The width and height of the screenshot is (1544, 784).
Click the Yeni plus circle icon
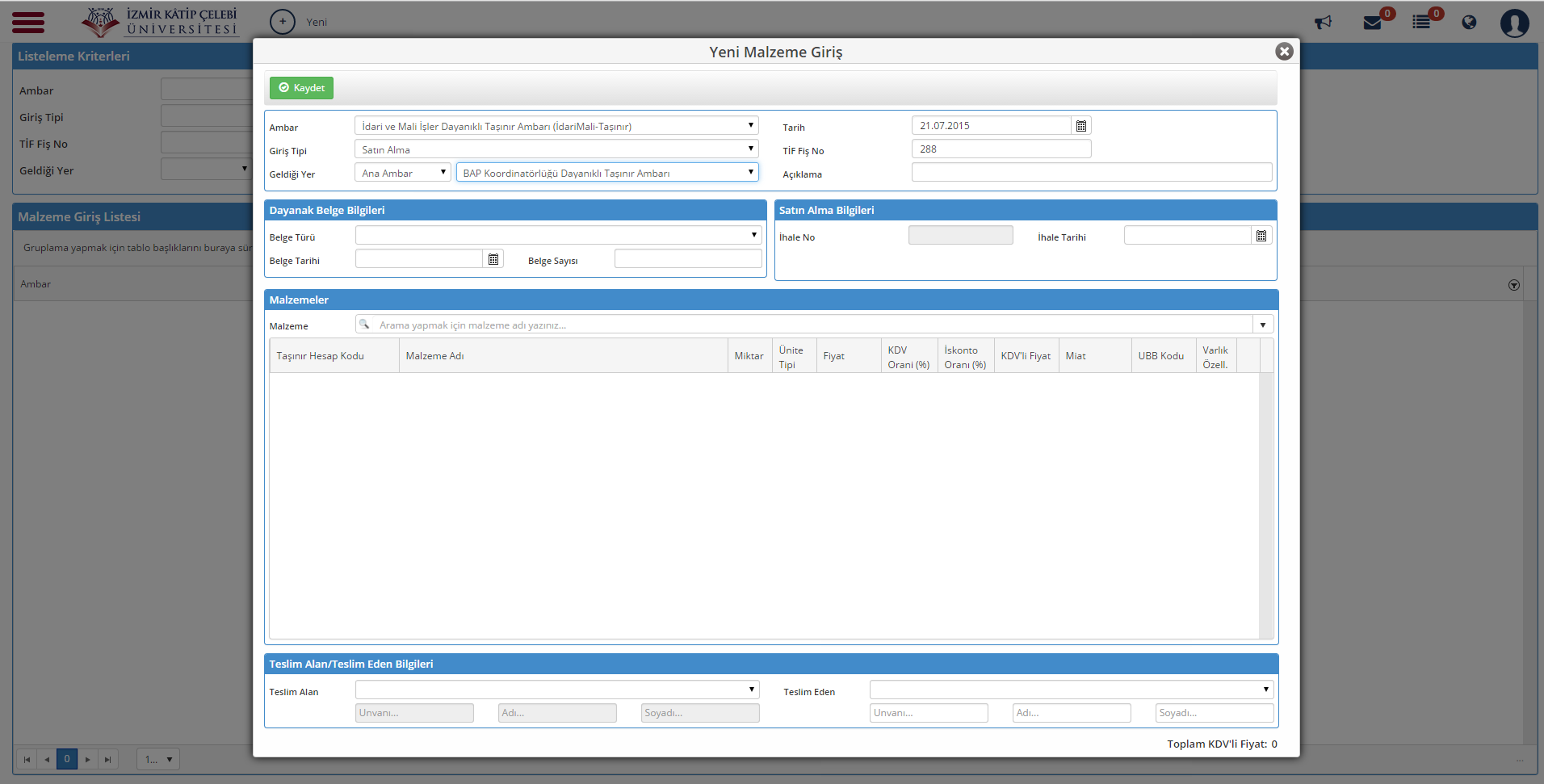click(x=283, y=22)
